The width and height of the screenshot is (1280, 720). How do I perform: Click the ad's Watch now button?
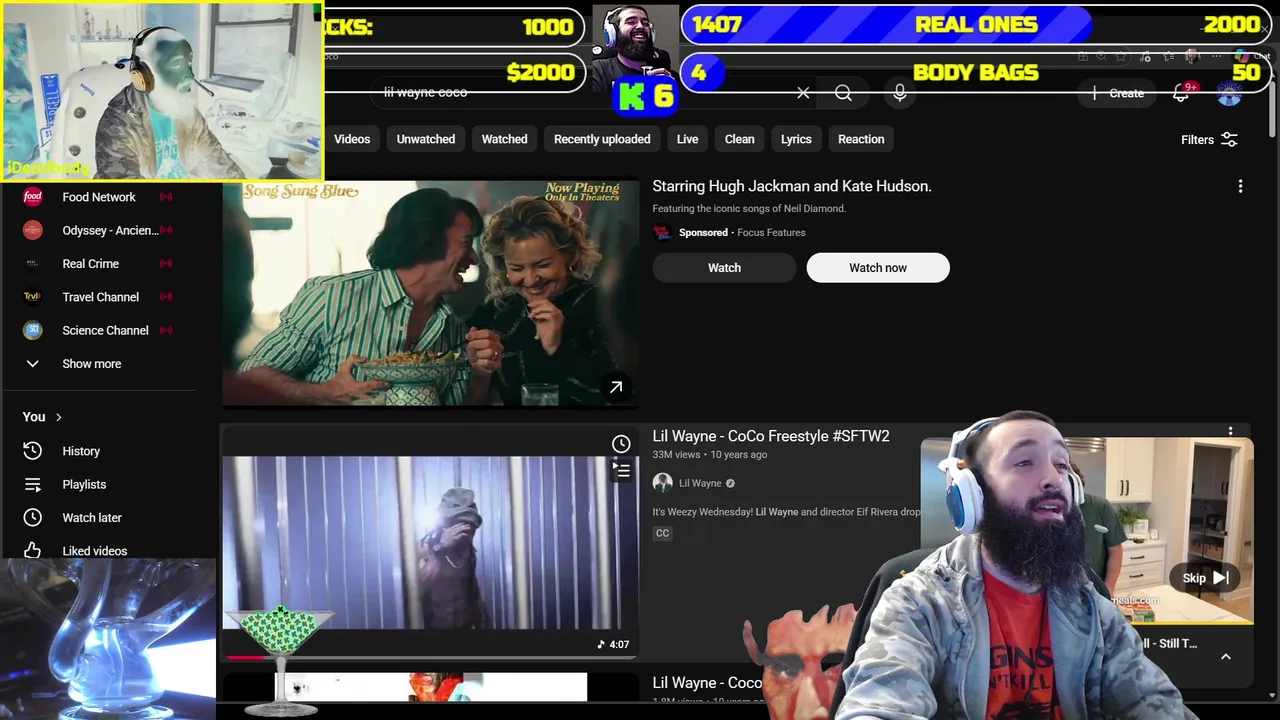click(878, 268)
